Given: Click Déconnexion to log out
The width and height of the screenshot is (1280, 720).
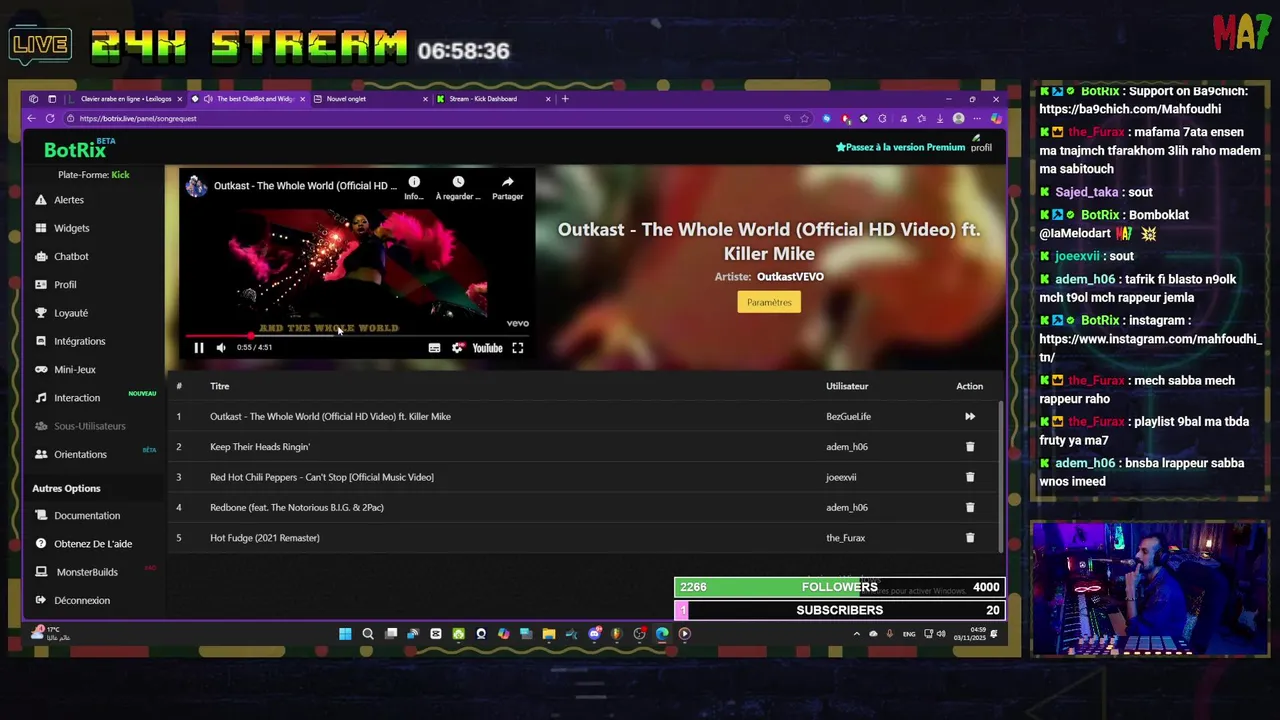Looking at the screenshot, I should (82, 601).
